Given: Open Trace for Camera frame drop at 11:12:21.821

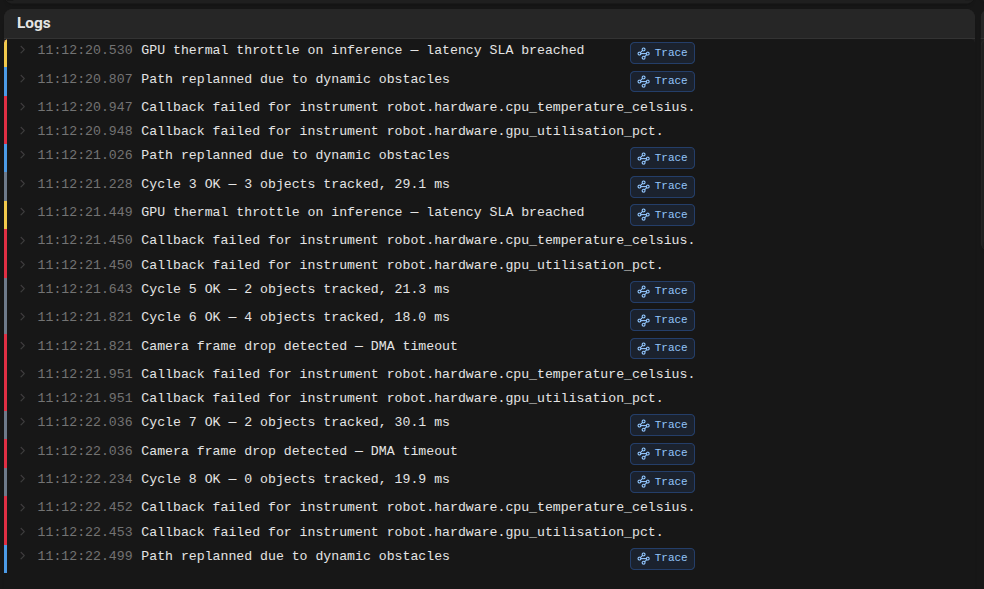Looking at the screenshot, I should click(x=662, y=348).
